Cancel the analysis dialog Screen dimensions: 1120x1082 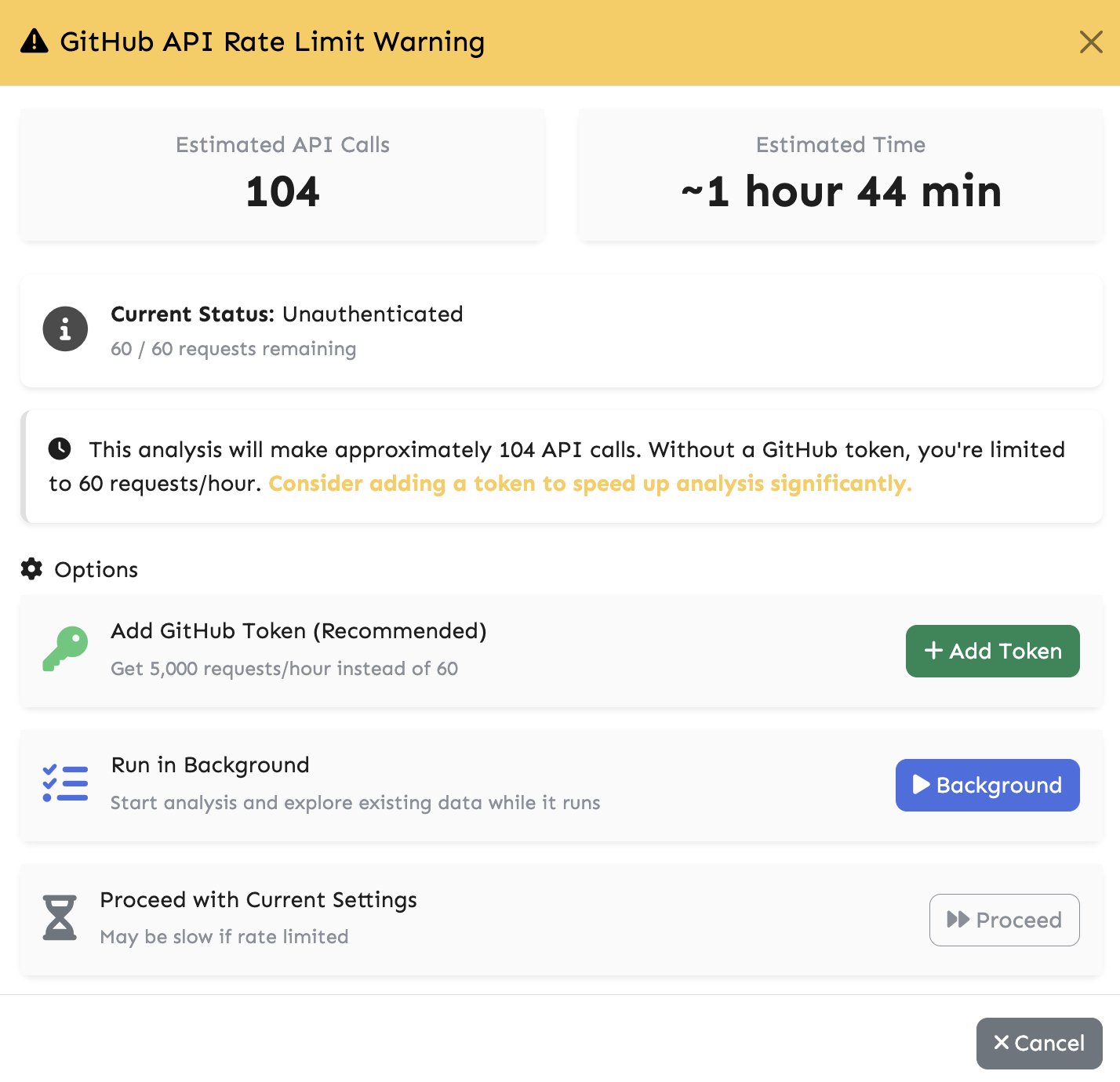(1038, 1043)
